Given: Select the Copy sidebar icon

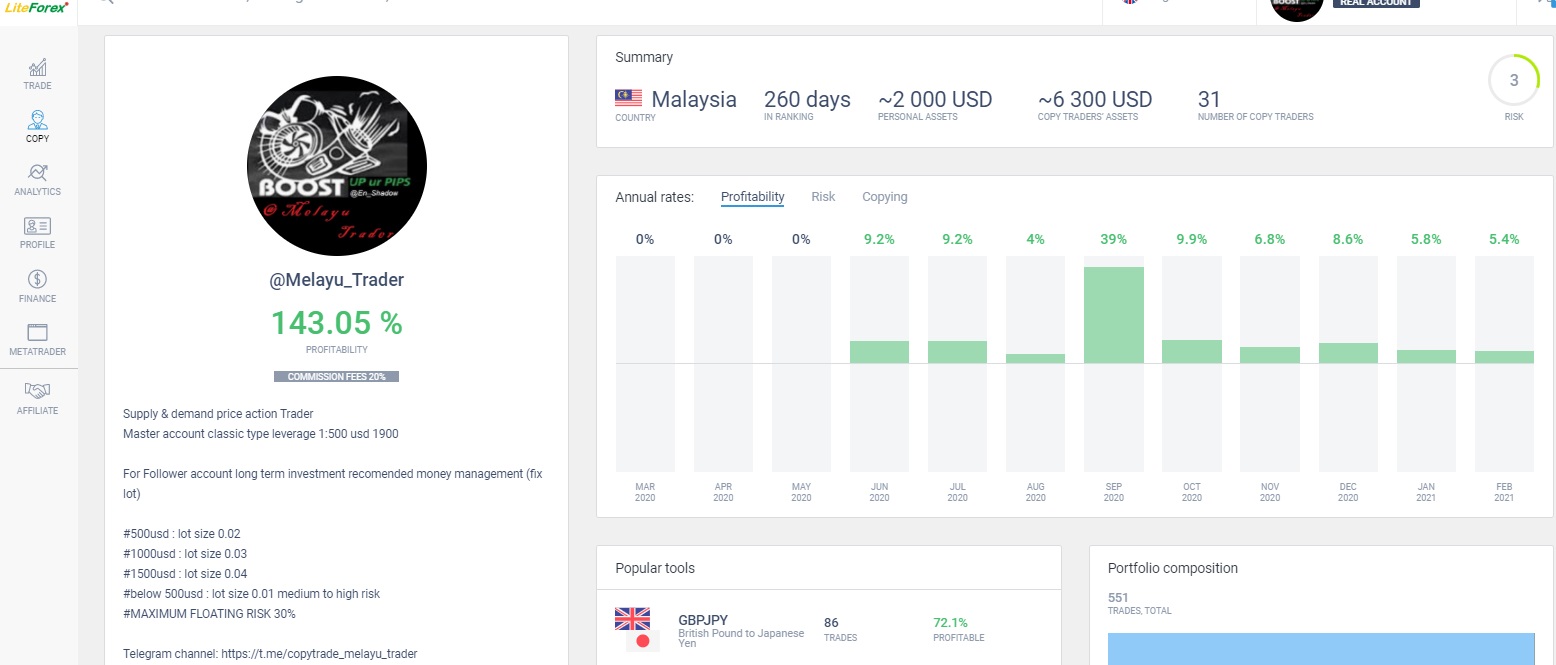Looking at the screenshot, I should coord(38,128).
